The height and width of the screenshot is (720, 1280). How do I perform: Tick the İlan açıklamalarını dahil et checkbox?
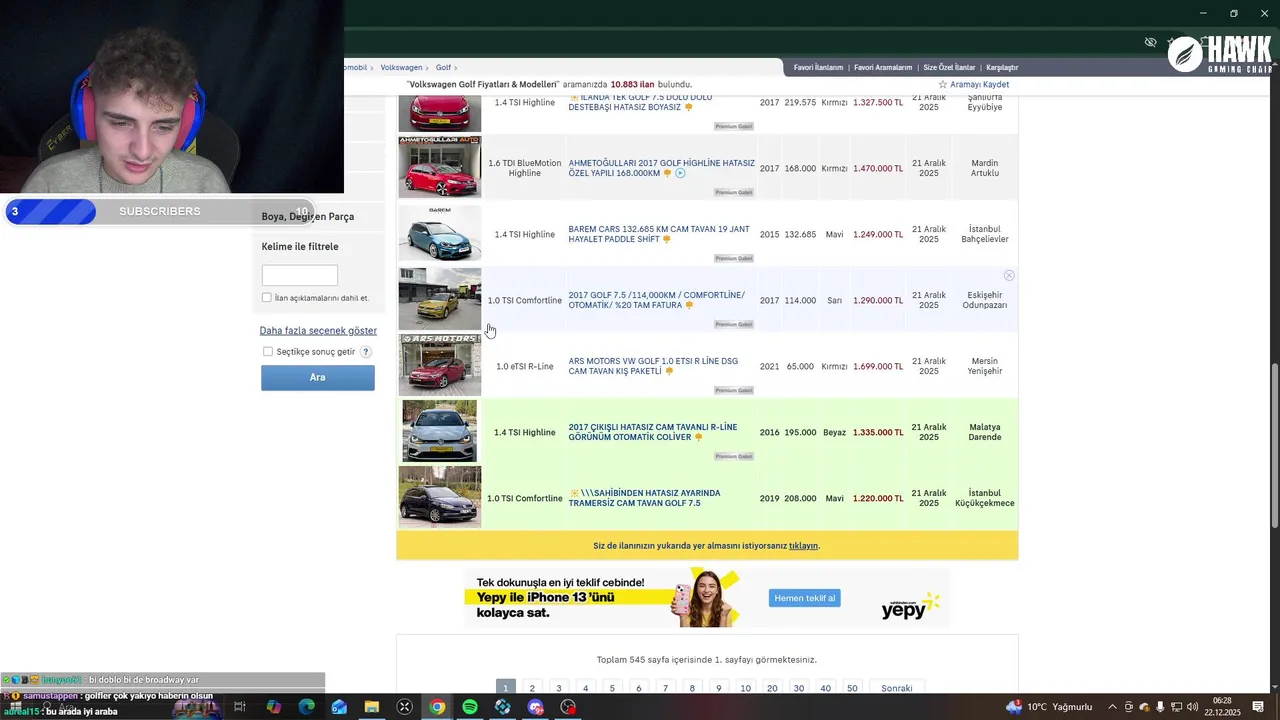click(x=267, y=298)
